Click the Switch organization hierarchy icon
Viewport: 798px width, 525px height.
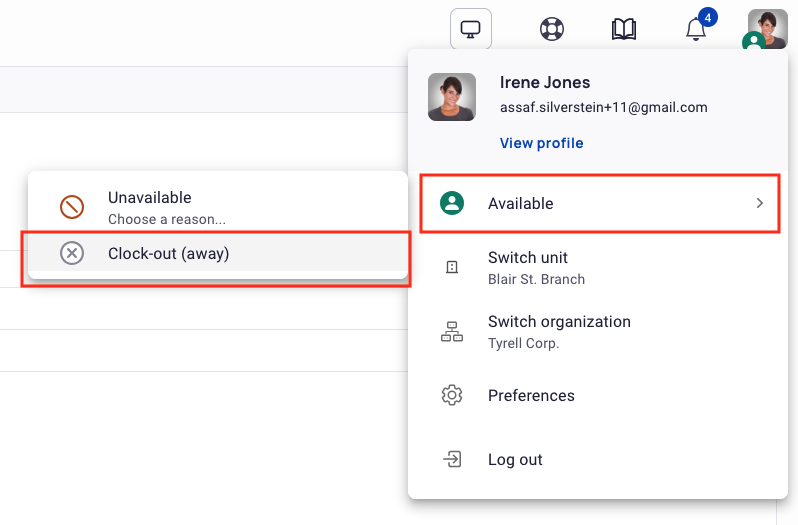(452, 331)
